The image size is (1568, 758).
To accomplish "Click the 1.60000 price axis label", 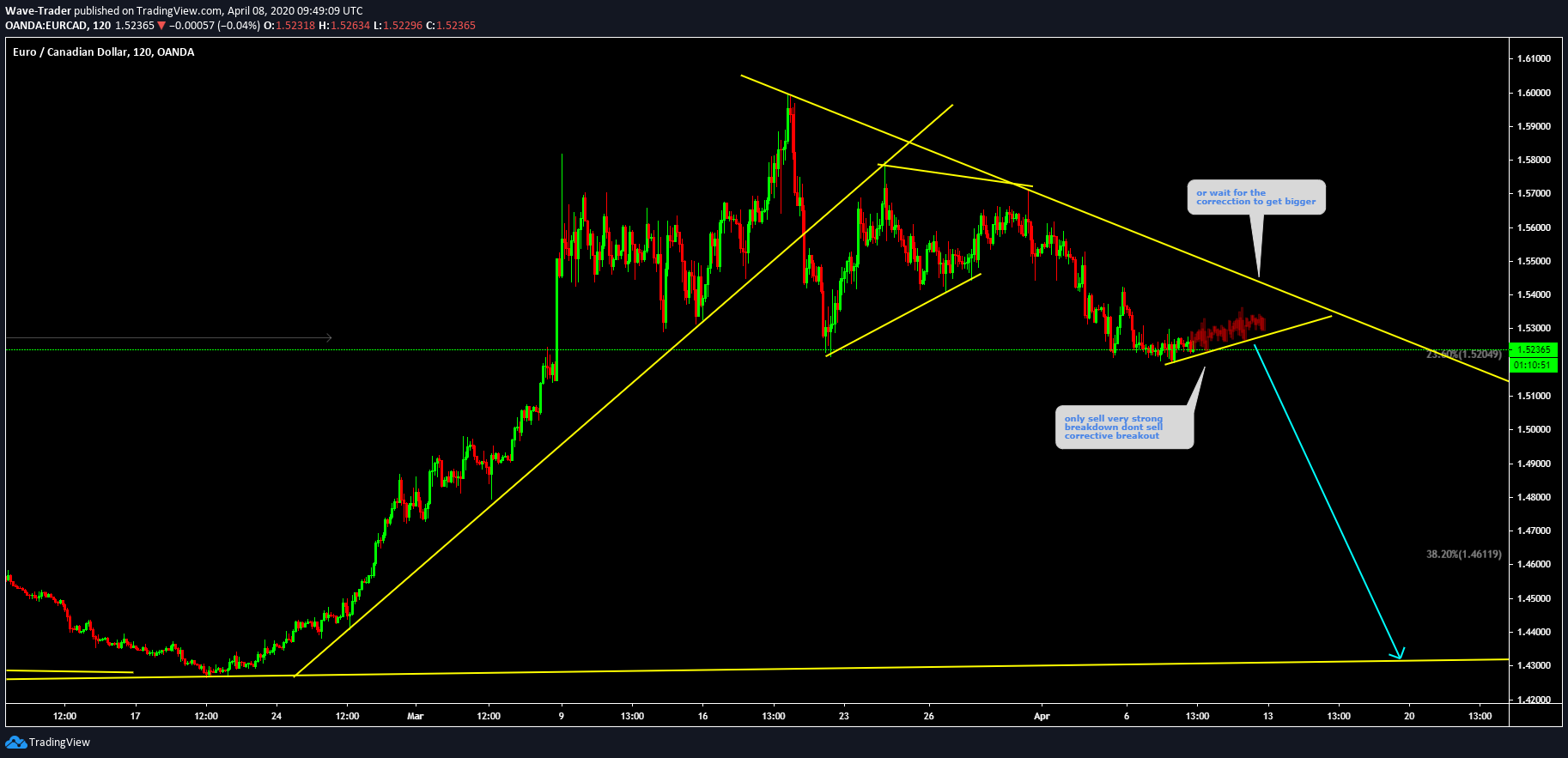I will click(x=1534, y=93).
